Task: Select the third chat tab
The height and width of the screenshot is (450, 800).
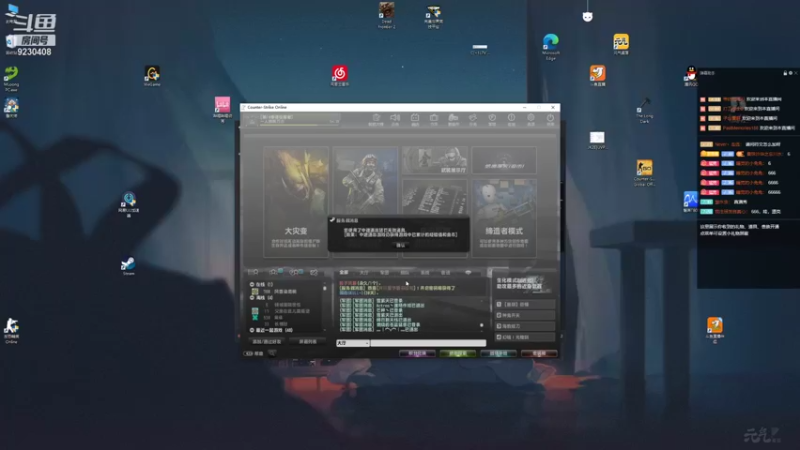Action: tap(384, 272)
